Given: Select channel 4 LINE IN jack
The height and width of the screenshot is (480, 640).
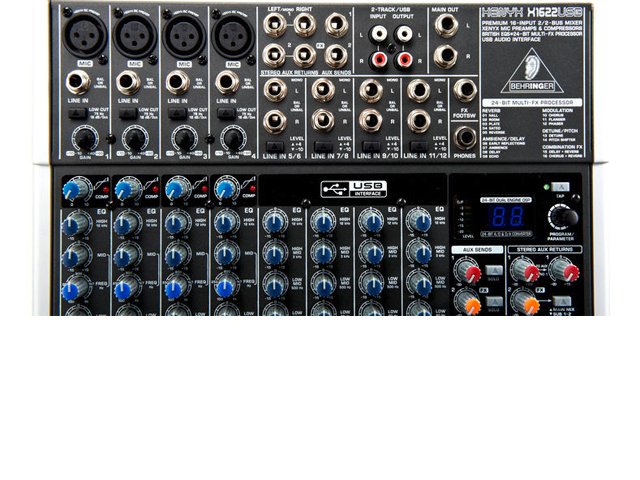Looking at the screenshot, I should tap(227, 82).
